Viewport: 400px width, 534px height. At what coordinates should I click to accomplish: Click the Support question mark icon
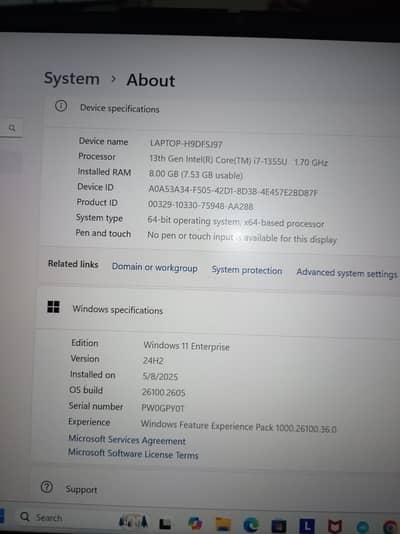pyautogui.click(x=47, y=487)
